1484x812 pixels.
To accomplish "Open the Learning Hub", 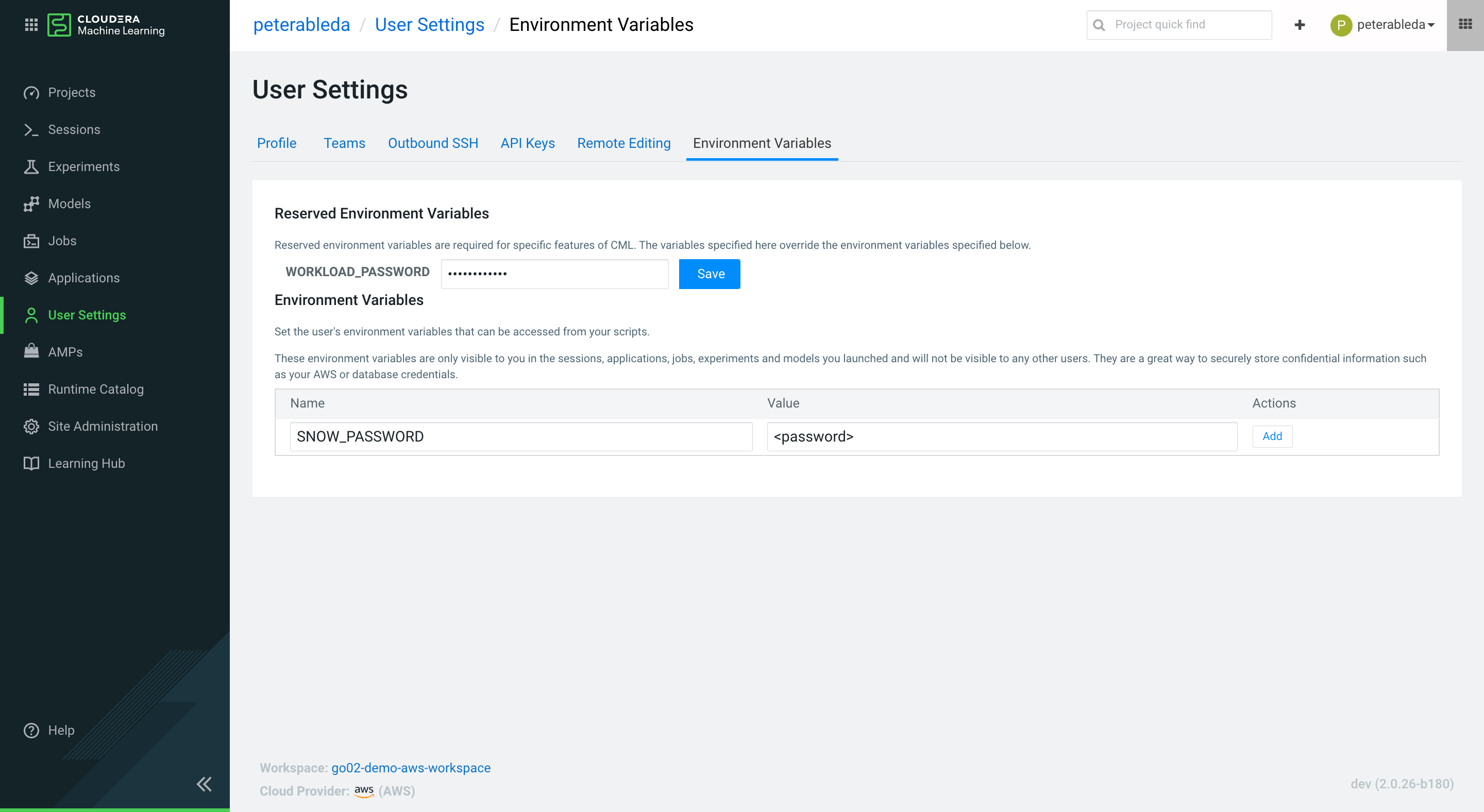I will [x=87, y=463].
